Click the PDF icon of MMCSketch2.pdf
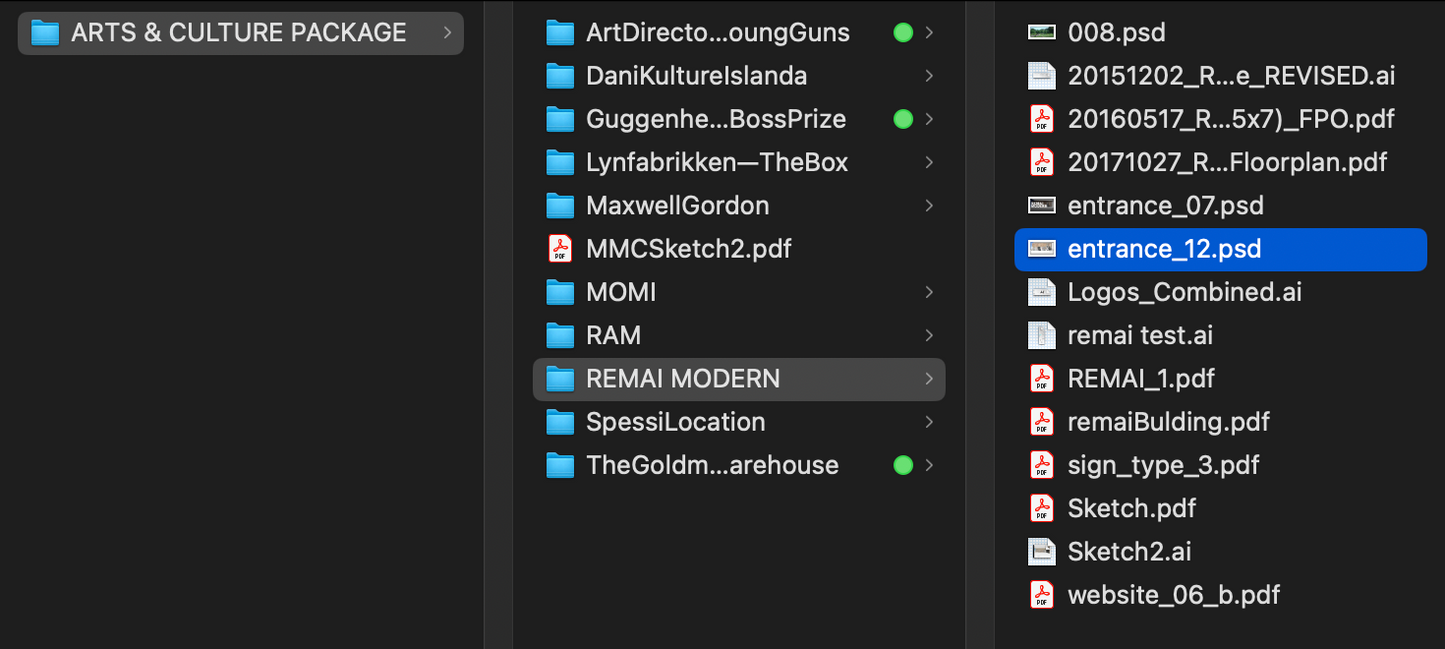 pyautogui.click(x=560, y=248)
